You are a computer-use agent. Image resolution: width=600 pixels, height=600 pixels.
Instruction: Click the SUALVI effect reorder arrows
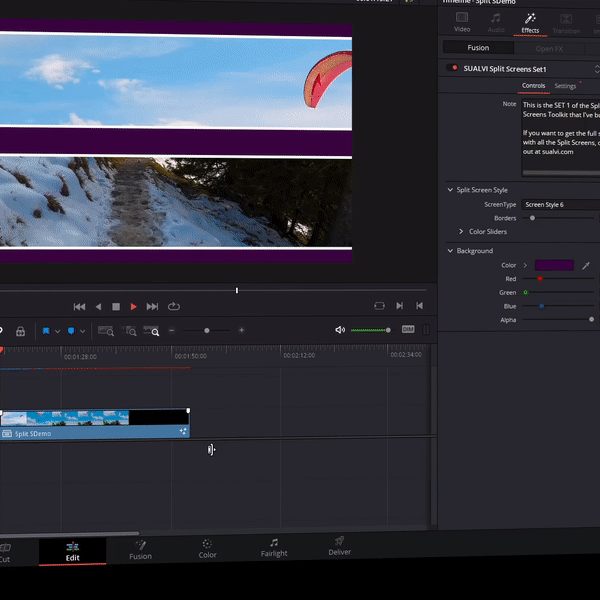tap(597, 69)
